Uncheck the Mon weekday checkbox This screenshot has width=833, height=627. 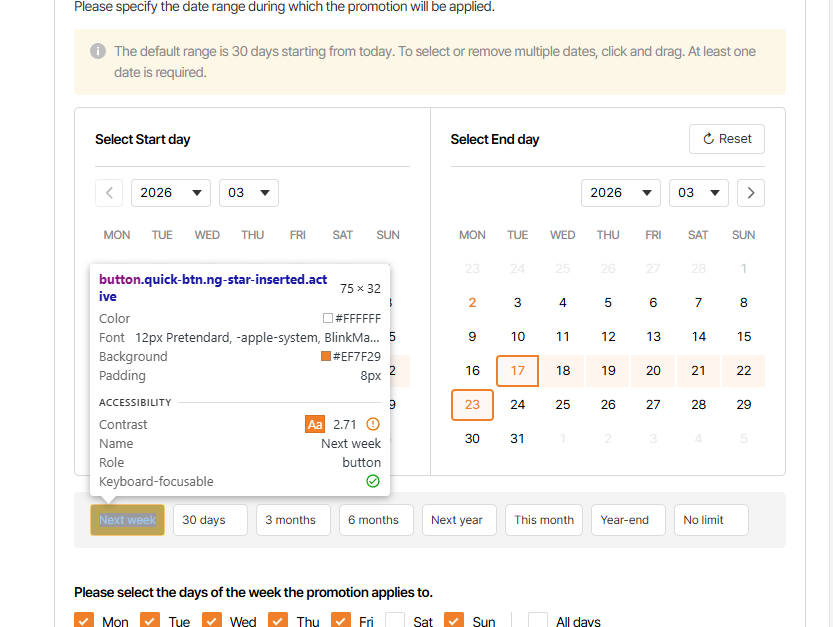[84, 621]
